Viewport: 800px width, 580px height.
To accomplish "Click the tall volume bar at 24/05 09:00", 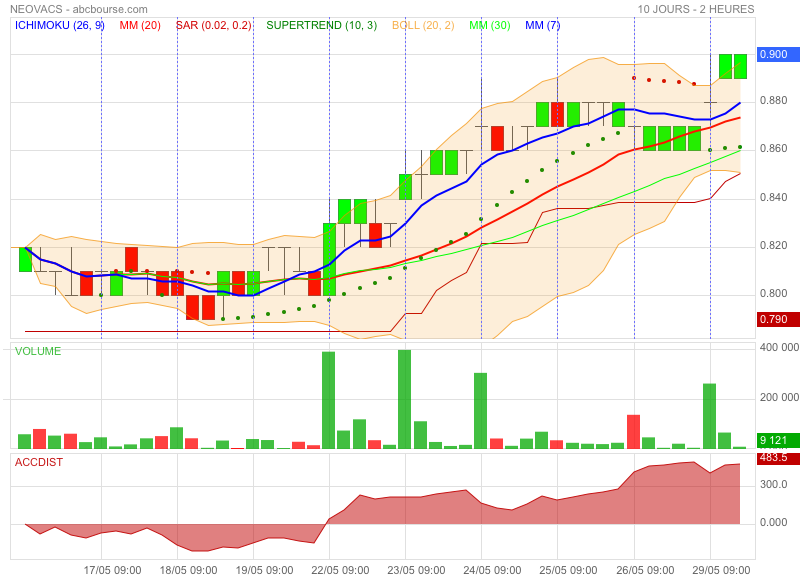I will click(481, 411).
